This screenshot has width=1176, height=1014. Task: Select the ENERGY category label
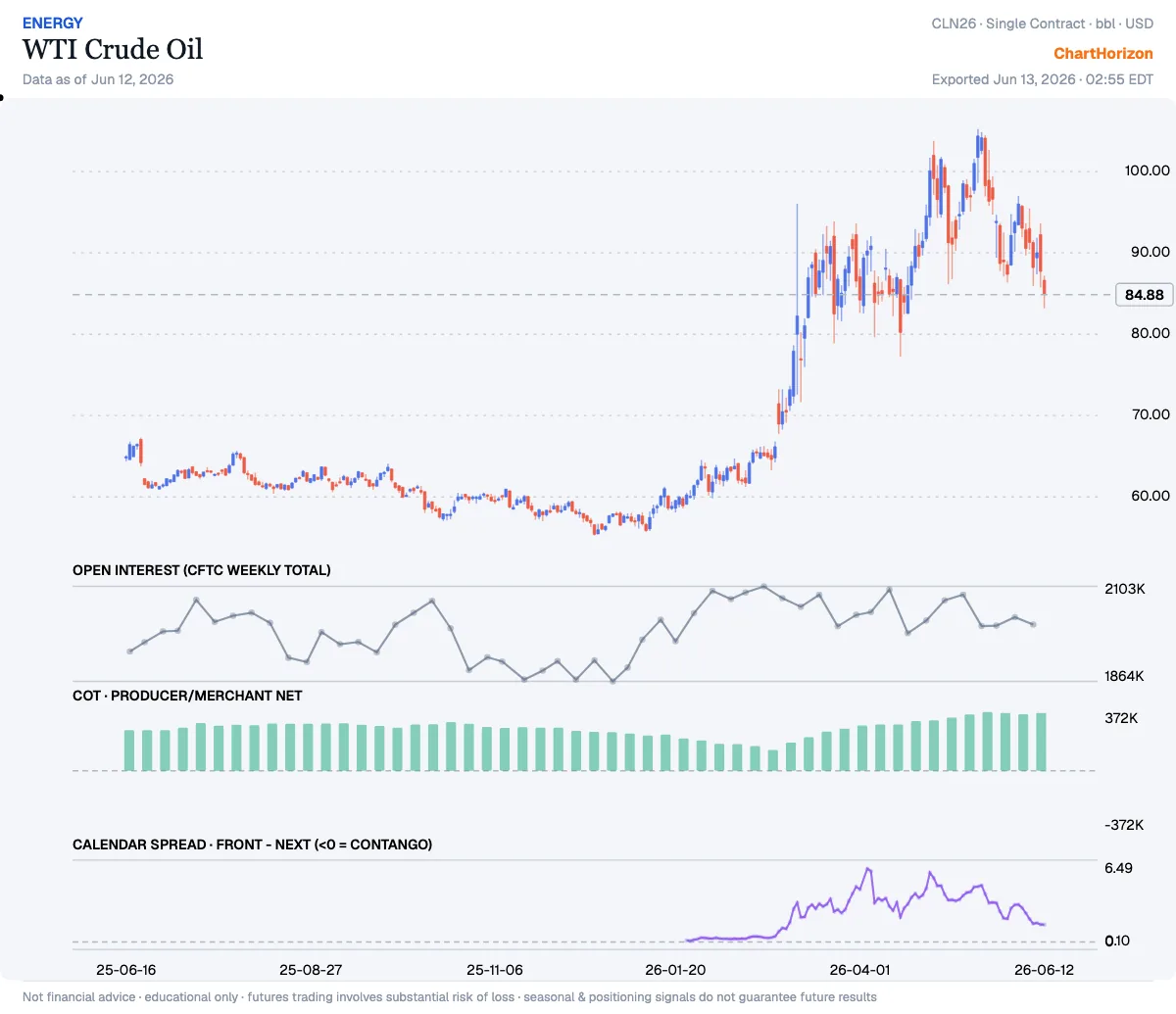[x=53, y=23]
